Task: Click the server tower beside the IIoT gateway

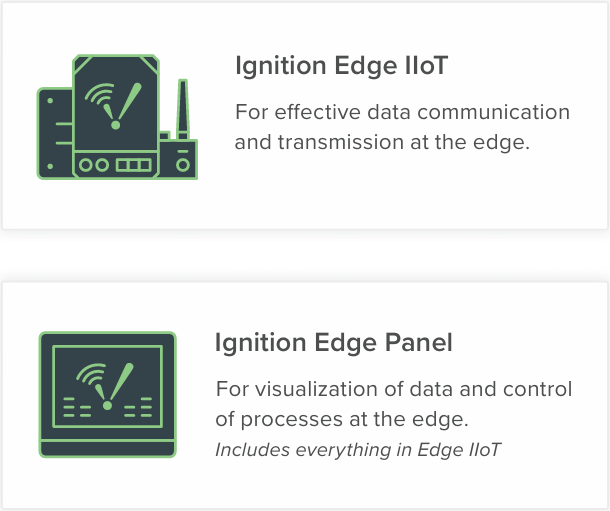Action: [x=55, y=133]
